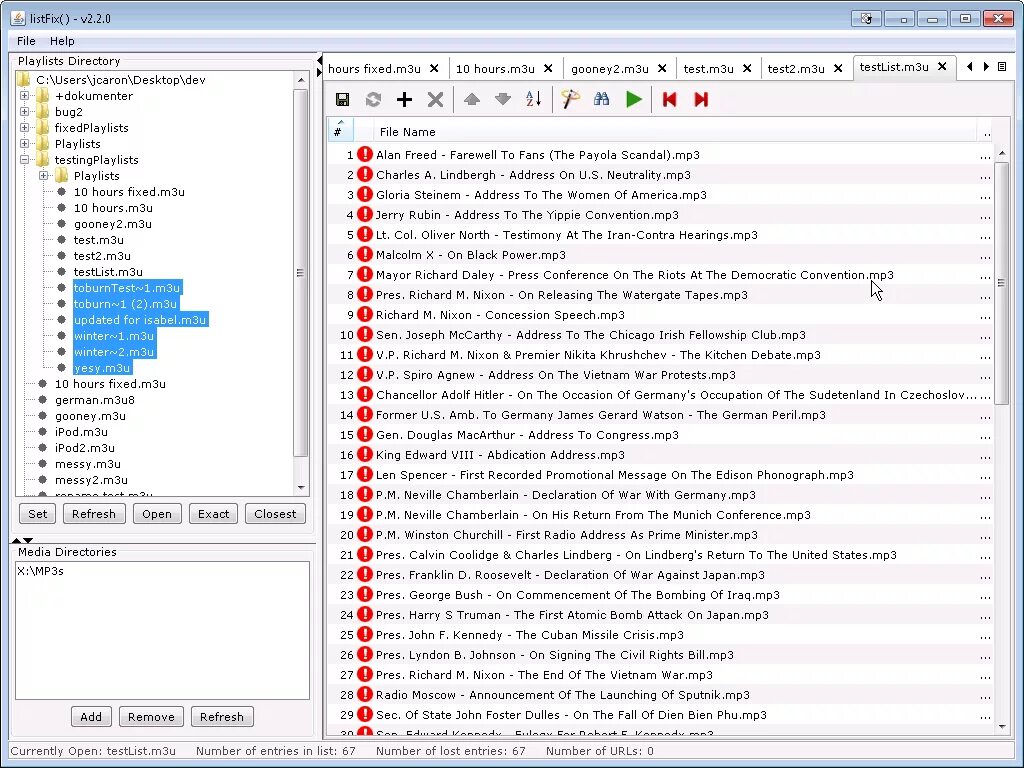Image resolution: width=1024 pixels, height=768 pixels.
Task: Click the binoculars find icon
Action: [601, 99]
